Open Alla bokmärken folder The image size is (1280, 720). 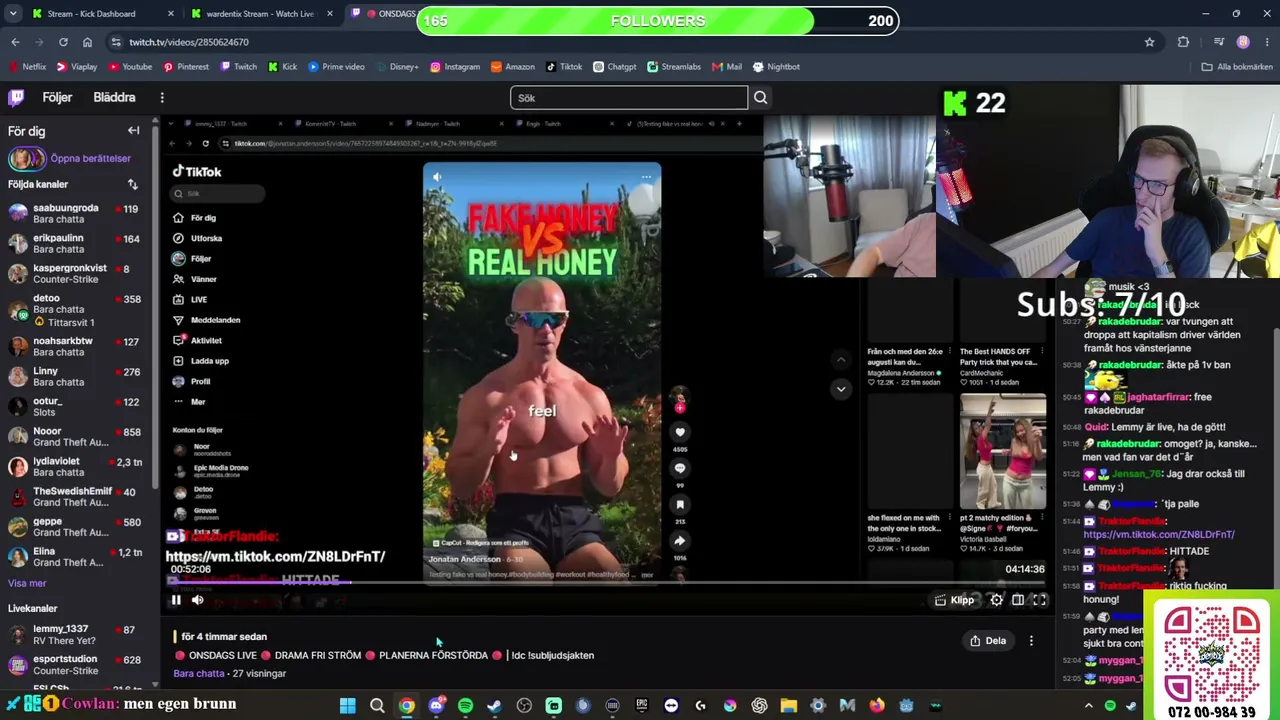click(1237, 67)
